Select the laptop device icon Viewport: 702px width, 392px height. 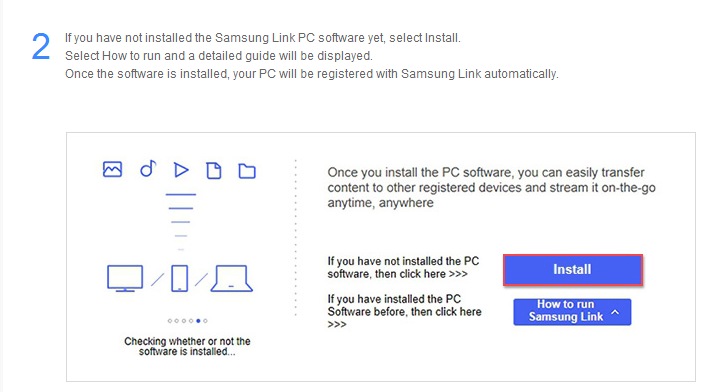[231, 278]
